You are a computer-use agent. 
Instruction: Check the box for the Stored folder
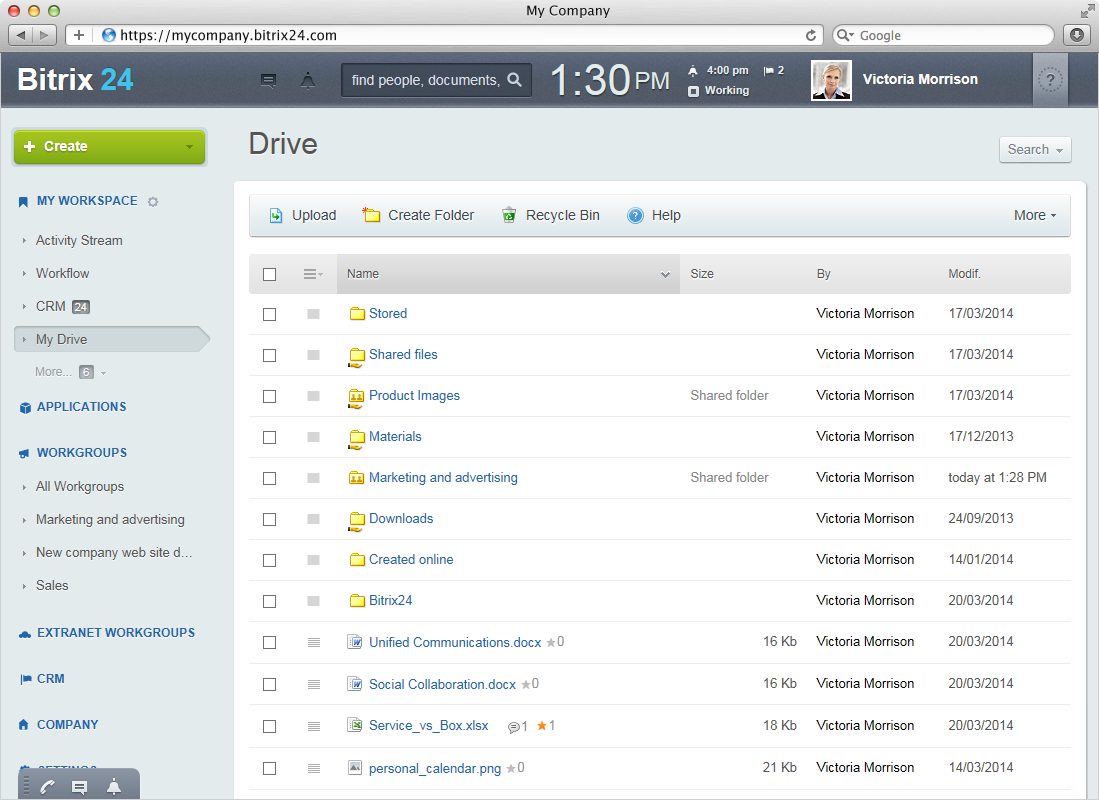269,314
